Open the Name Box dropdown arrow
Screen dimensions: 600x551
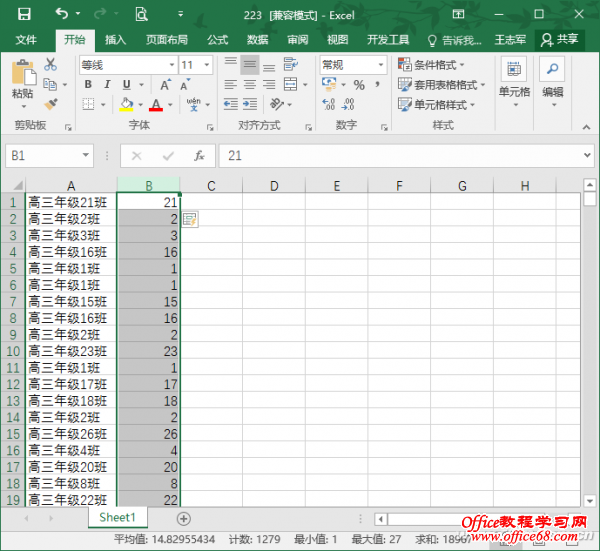86,156
